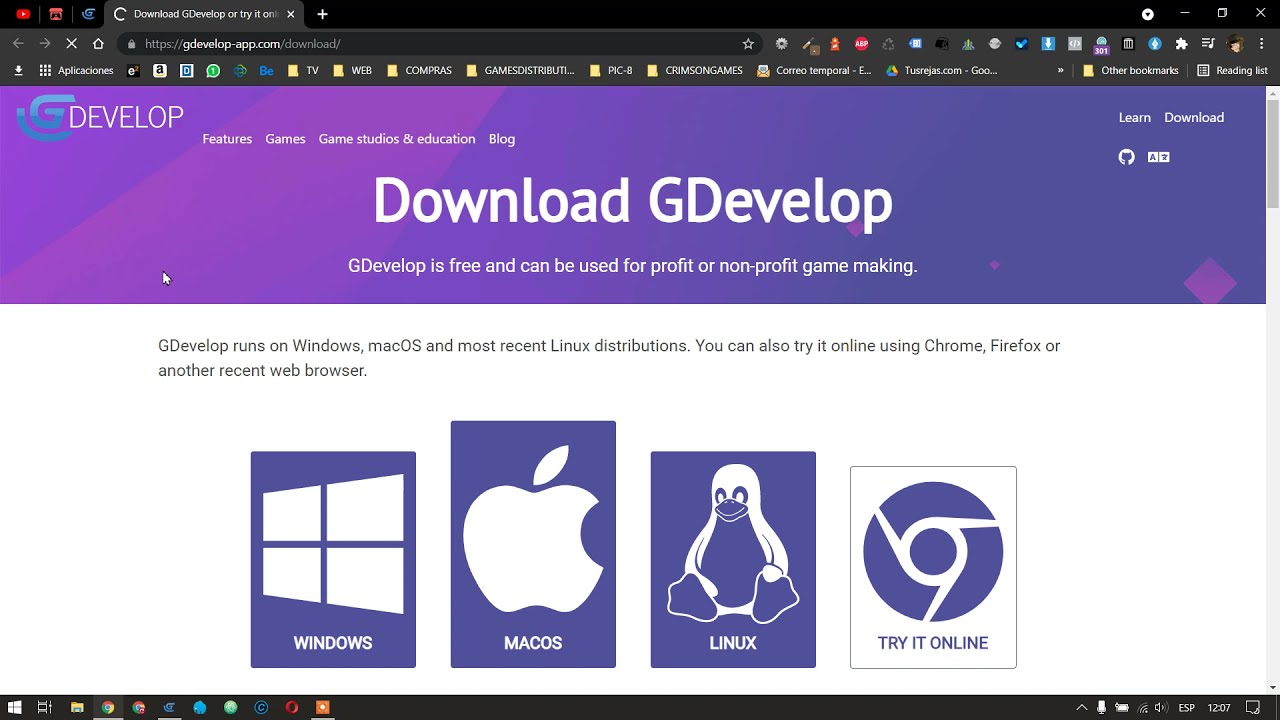
Task: Open the Blog link
Action: click(x=502, y=139)
